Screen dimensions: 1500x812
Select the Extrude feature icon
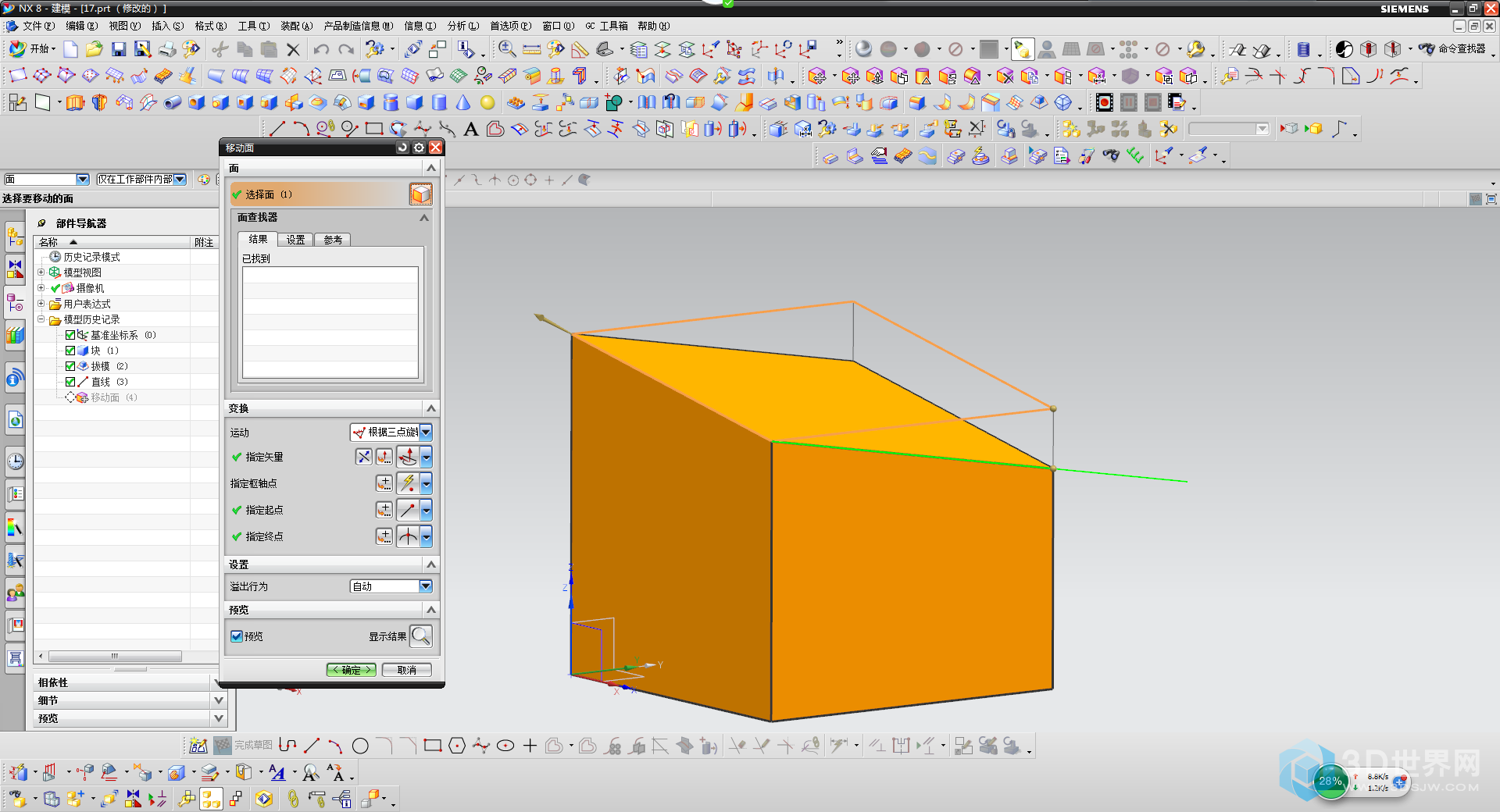tap(75, 102)
